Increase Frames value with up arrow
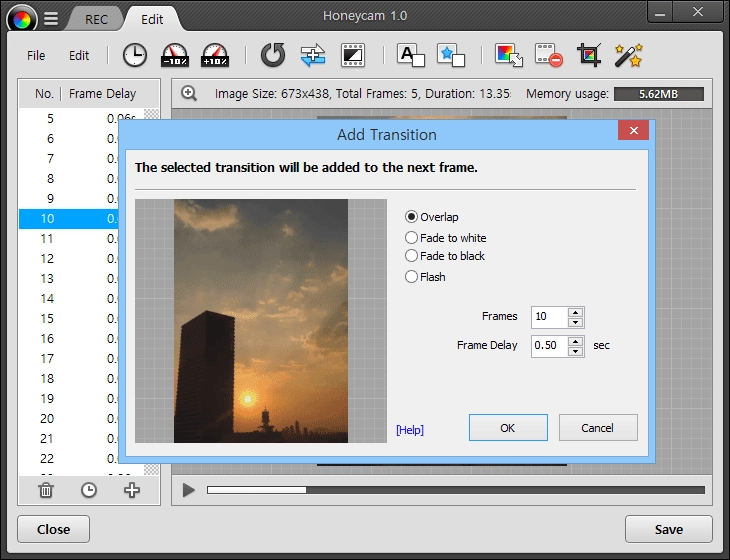 (x=576, y=312)
